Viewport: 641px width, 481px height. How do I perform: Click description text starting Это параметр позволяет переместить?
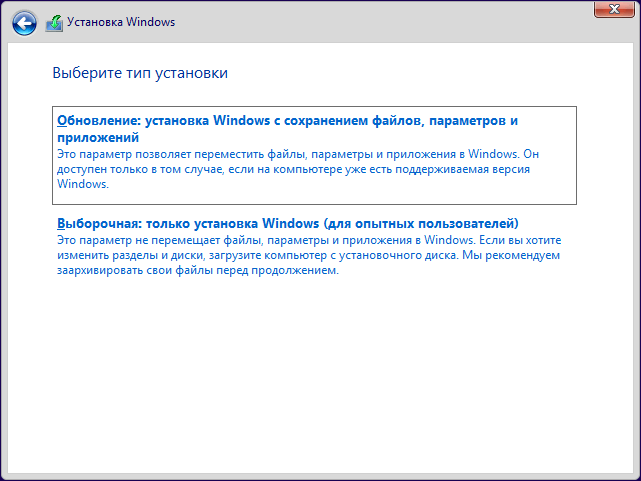click(x=298, y=169)
